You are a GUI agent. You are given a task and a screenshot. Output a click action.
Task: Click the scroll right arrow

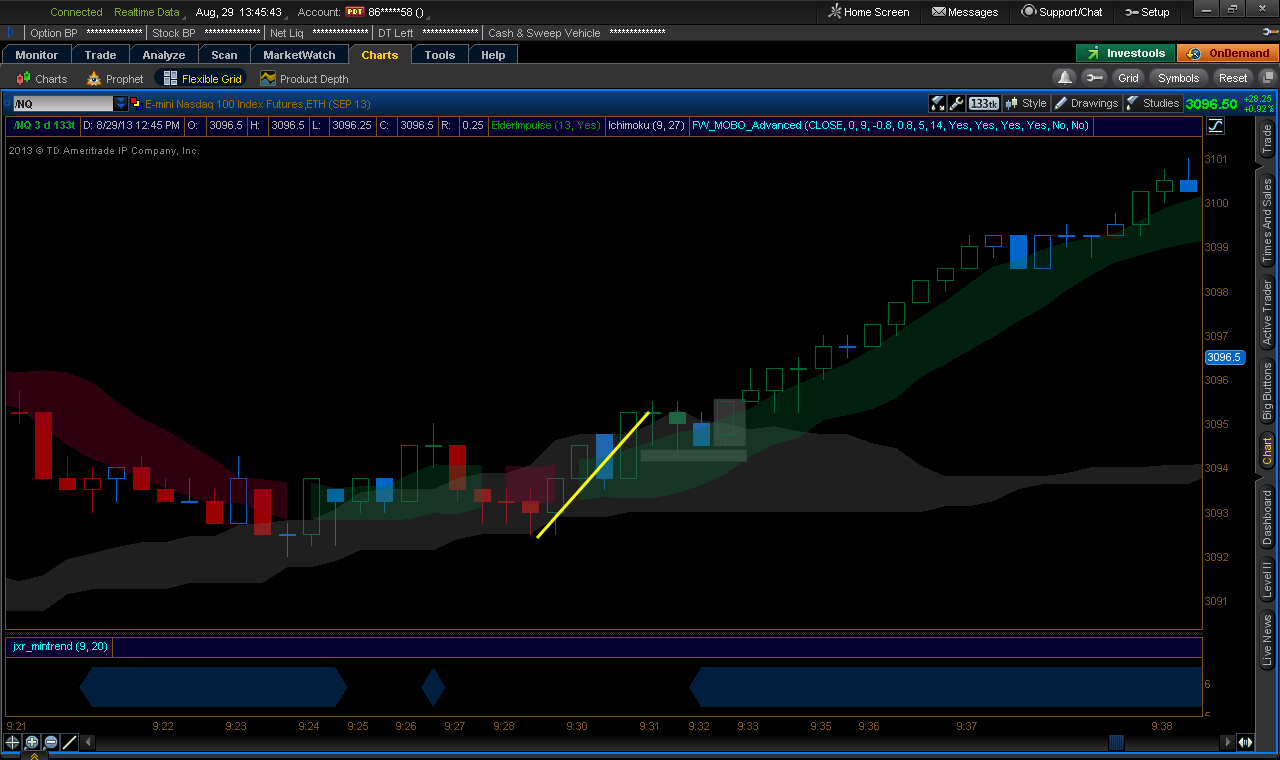point(1228,742)
